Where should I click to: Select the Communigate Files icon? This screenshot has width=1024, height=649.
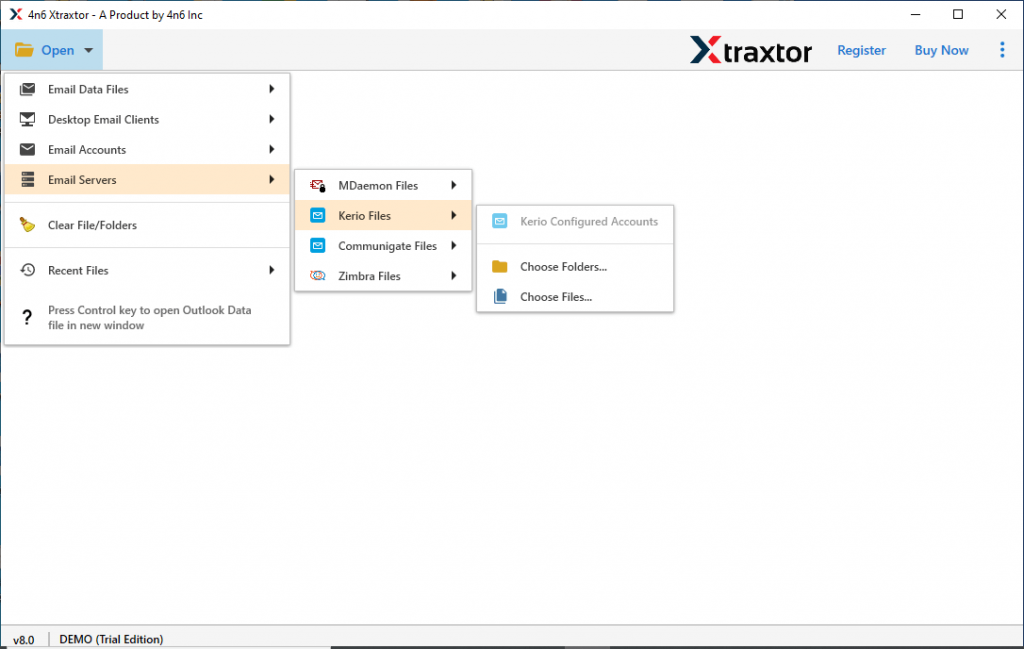click(320, 245)
